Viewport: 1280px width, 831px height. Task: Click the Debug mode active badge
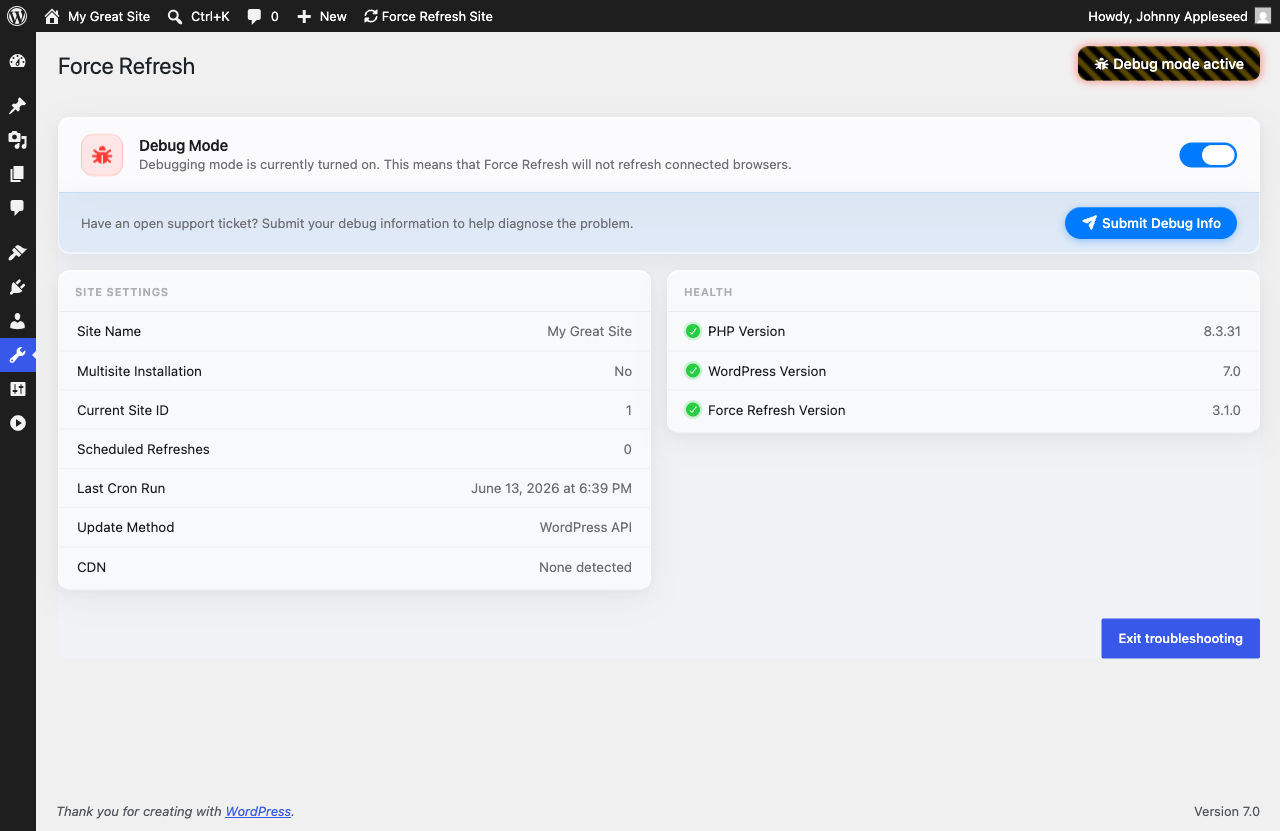(x=1168, y=64)
